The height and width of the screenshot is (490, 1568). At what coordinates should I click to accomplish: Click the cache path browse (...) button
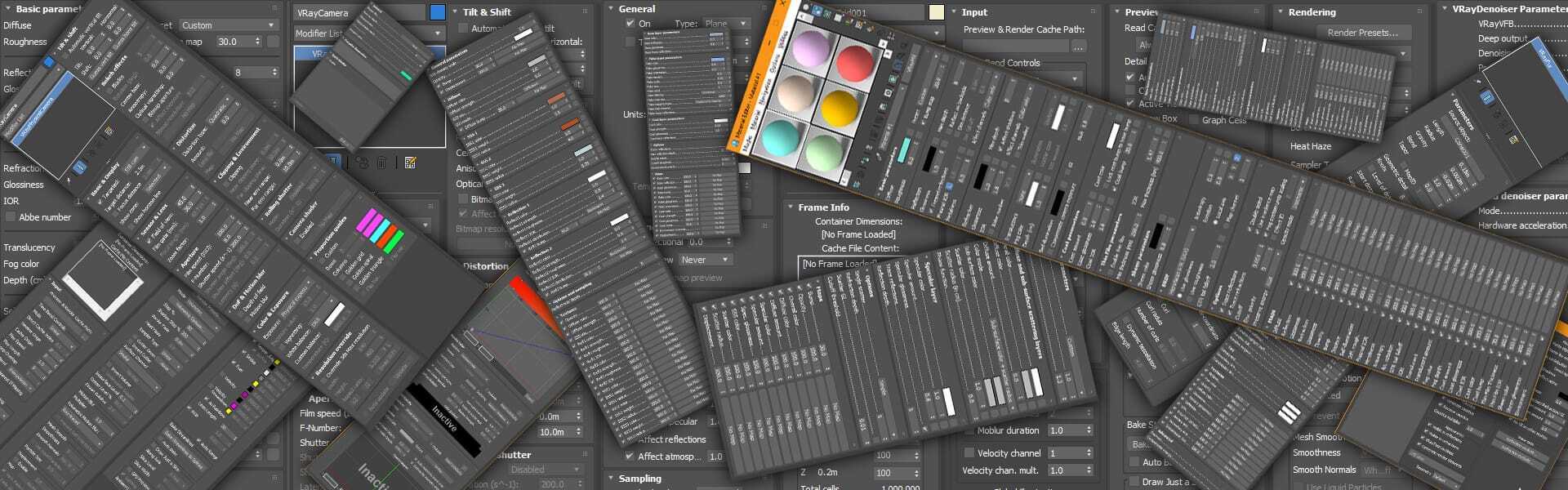click(1079, 47)
